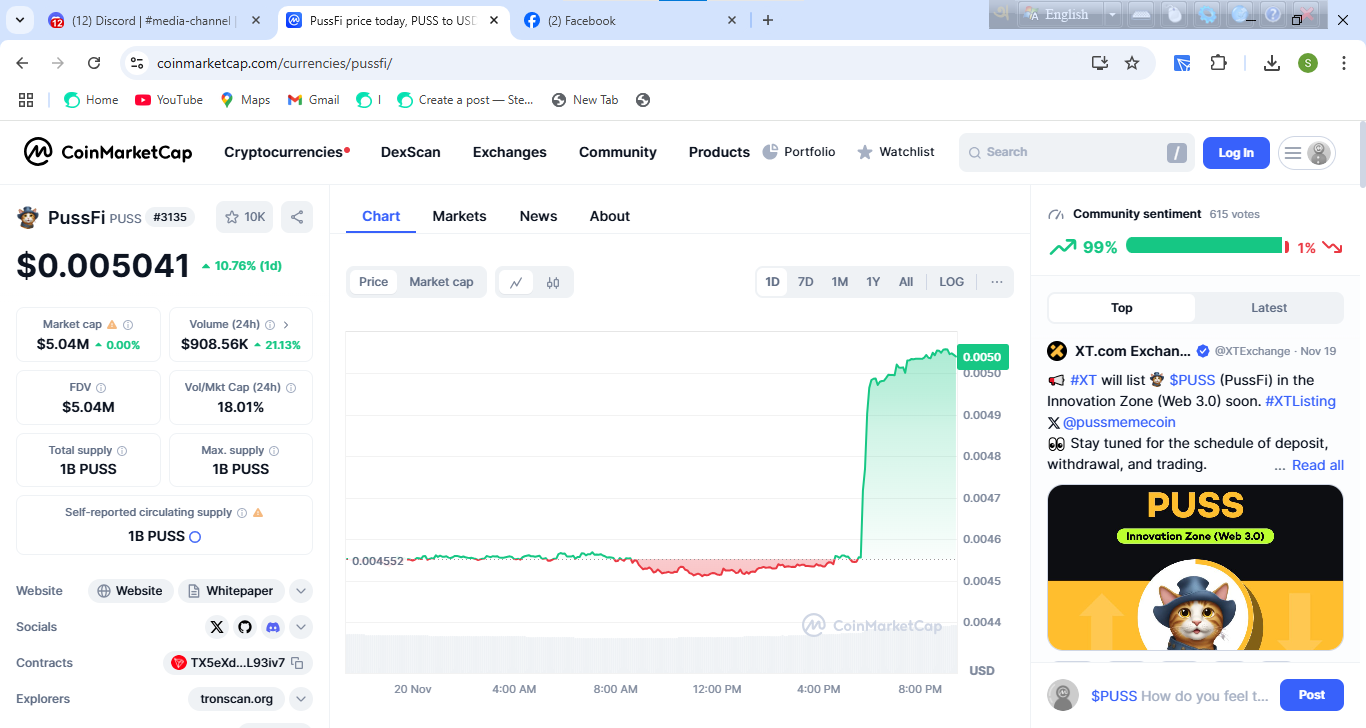The height and width of the screenshot is (728, 1366).
Task: Open the Chrome apps grid in bookmarks bar
Action: (26, 100)
